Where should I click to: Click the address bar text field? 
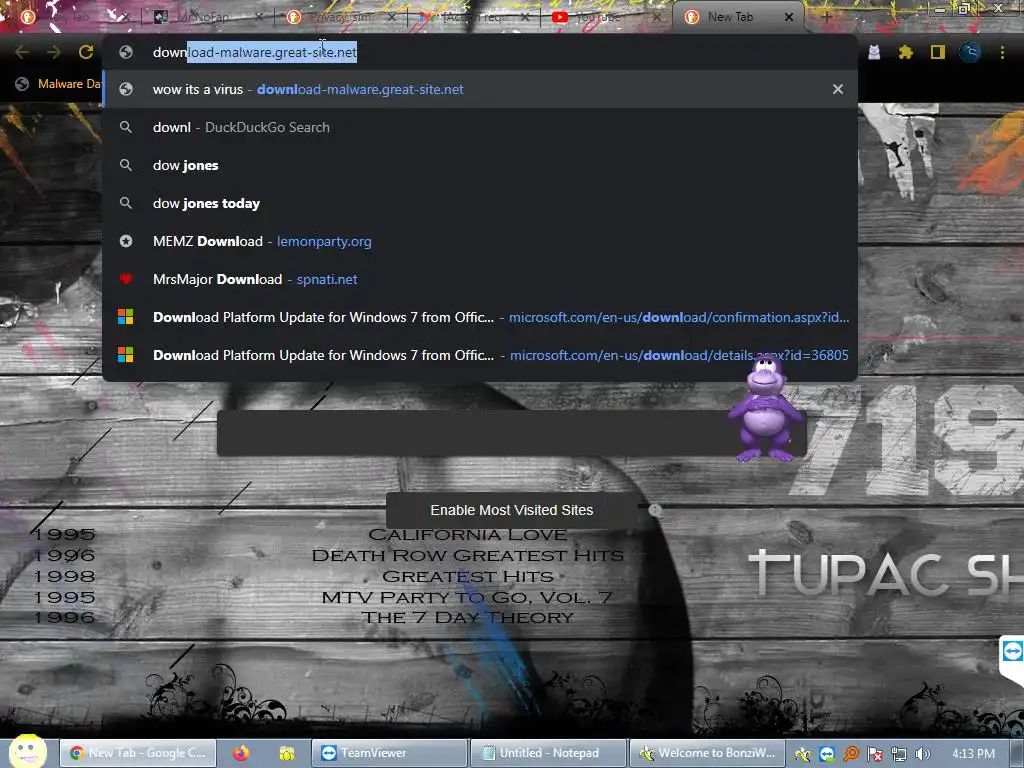479,52
